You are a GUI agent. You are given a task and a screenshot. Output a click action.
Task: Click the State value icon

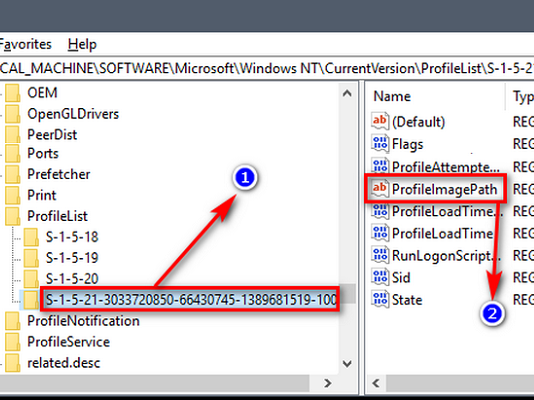(x=380, y=299)
